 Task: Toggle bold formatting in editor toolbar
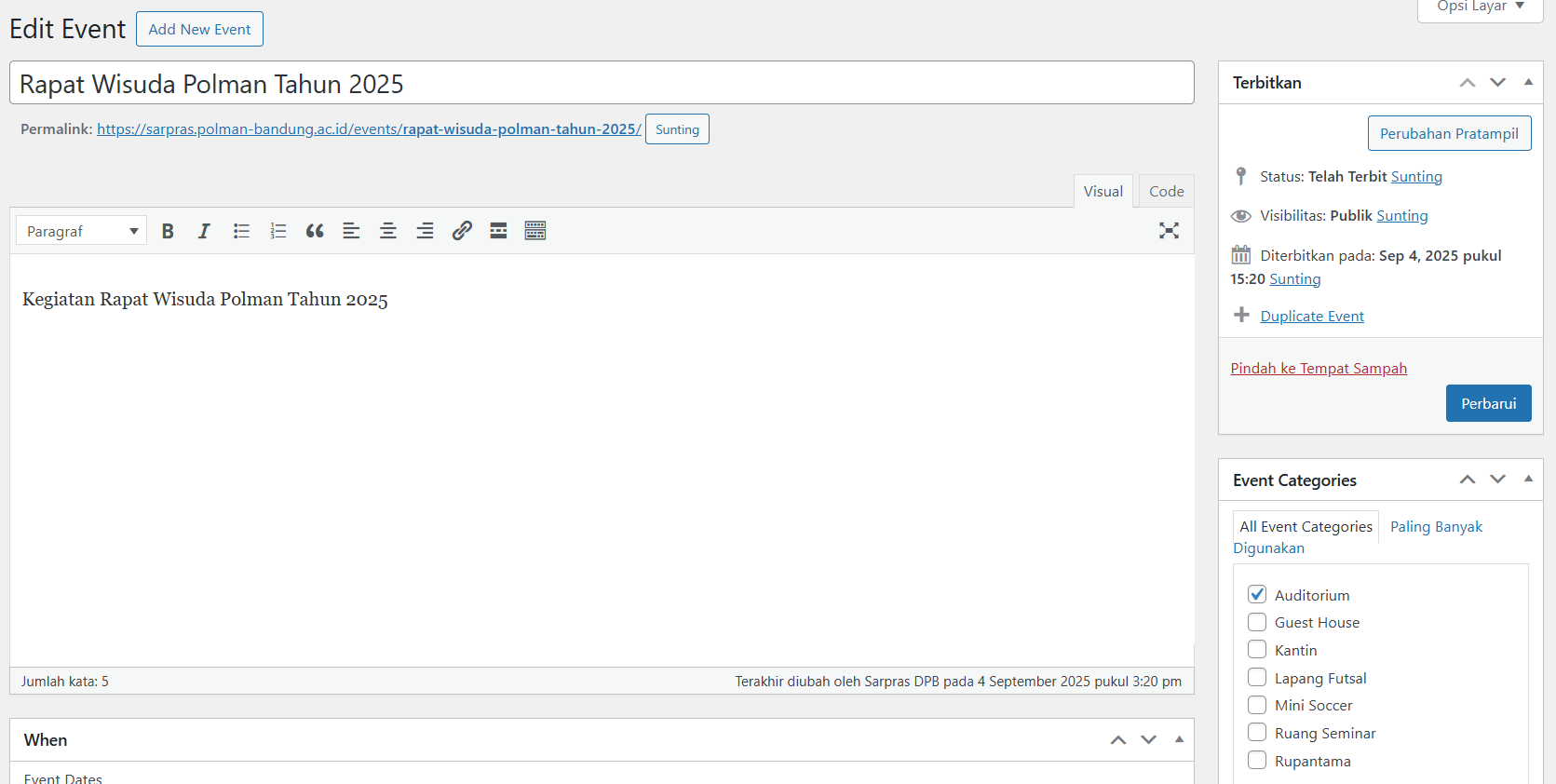click(168, 231)
